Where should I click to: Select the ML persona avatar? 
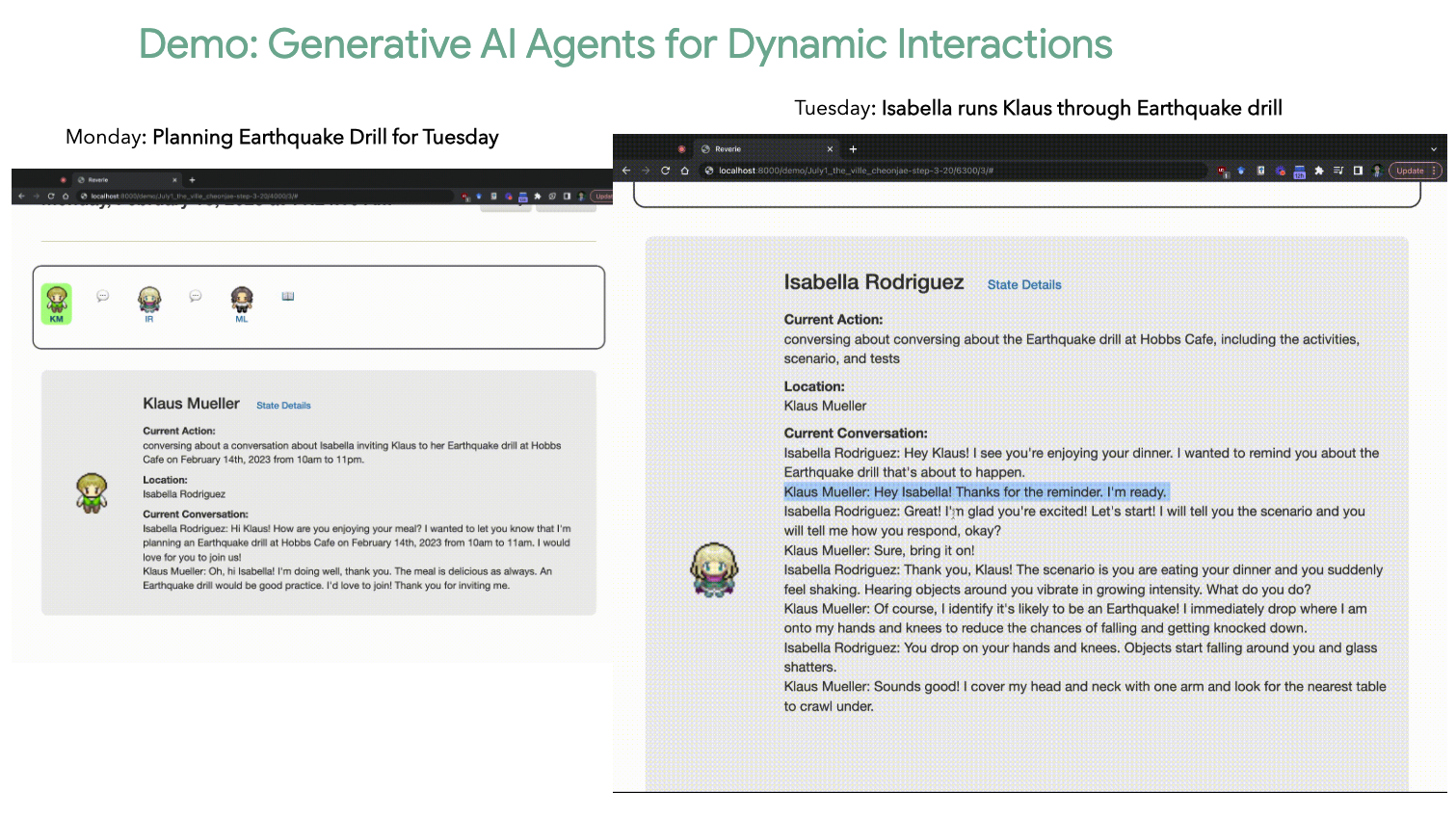coord(242,303)
